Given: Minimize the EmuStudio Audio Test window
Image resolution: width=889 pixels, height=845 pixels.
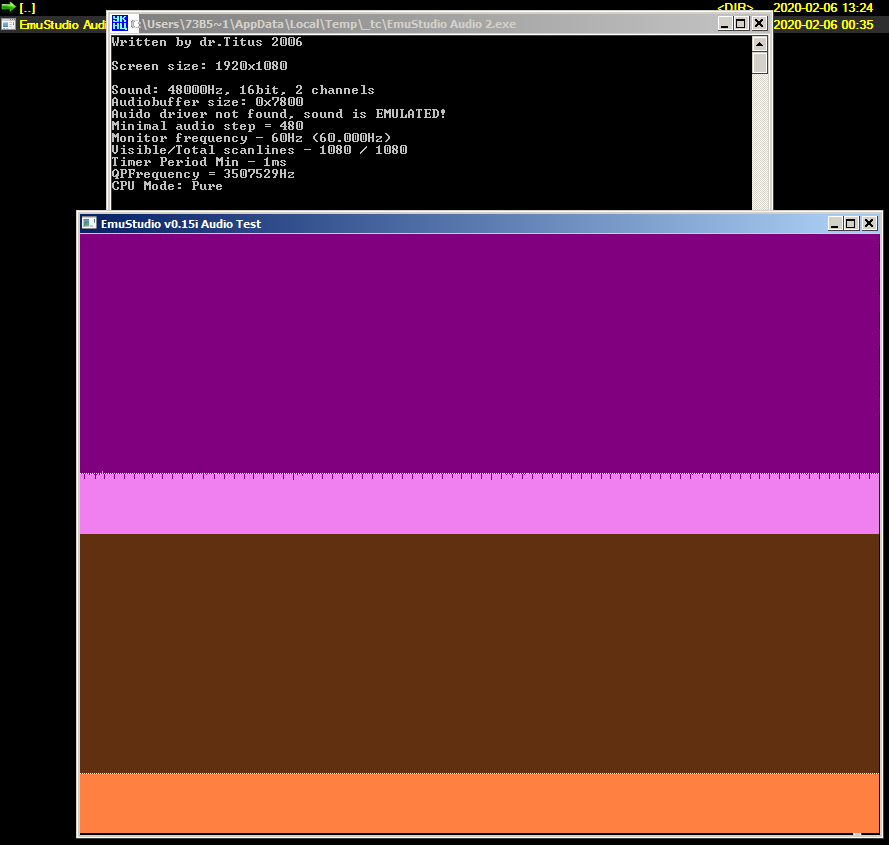Looking at the screenshot, I should [x=834, y=224].
